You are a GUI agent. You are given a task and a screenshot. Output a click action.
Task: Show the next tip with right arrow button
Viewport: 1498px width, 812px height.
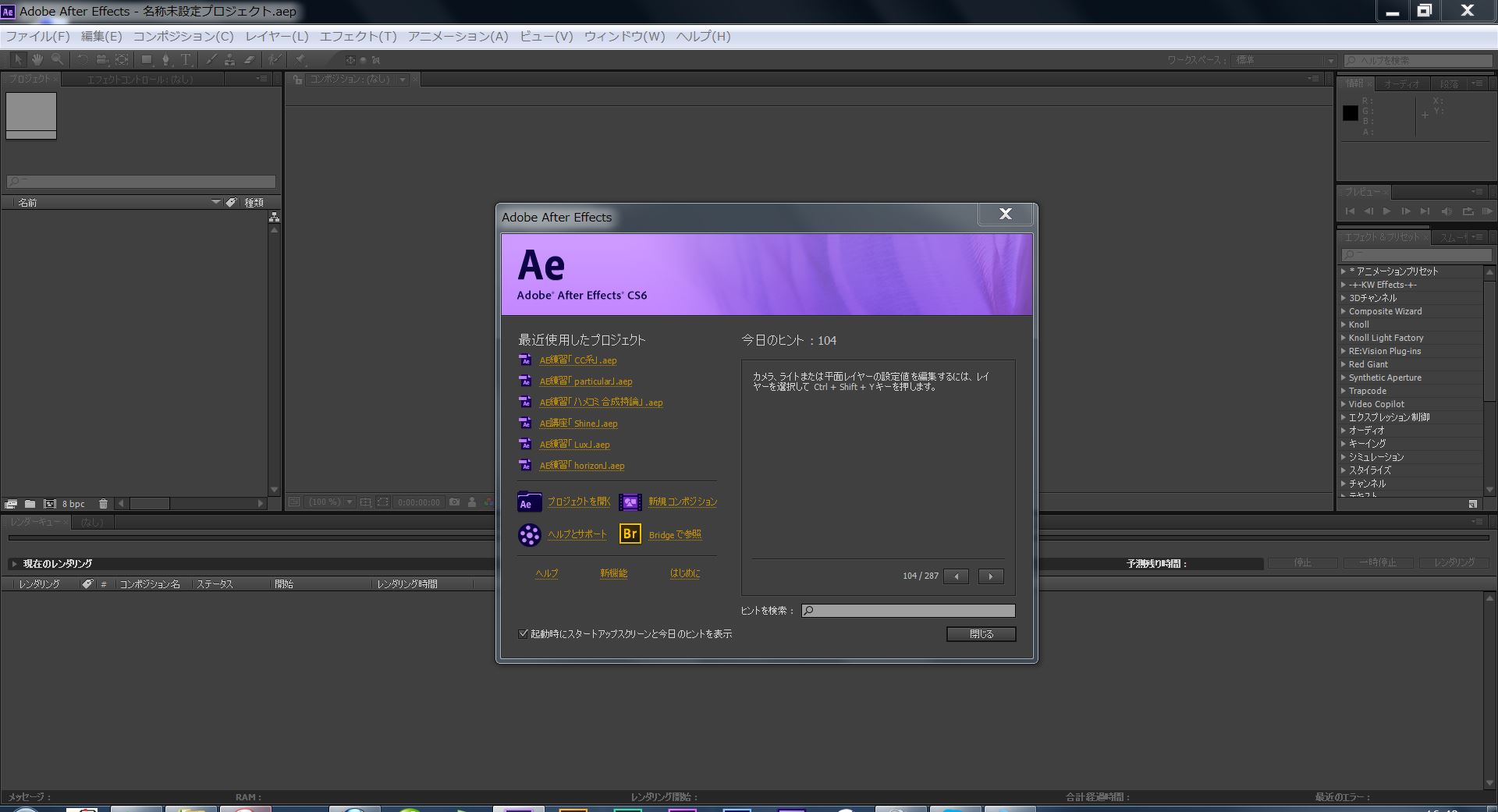(x=991, y=576)
